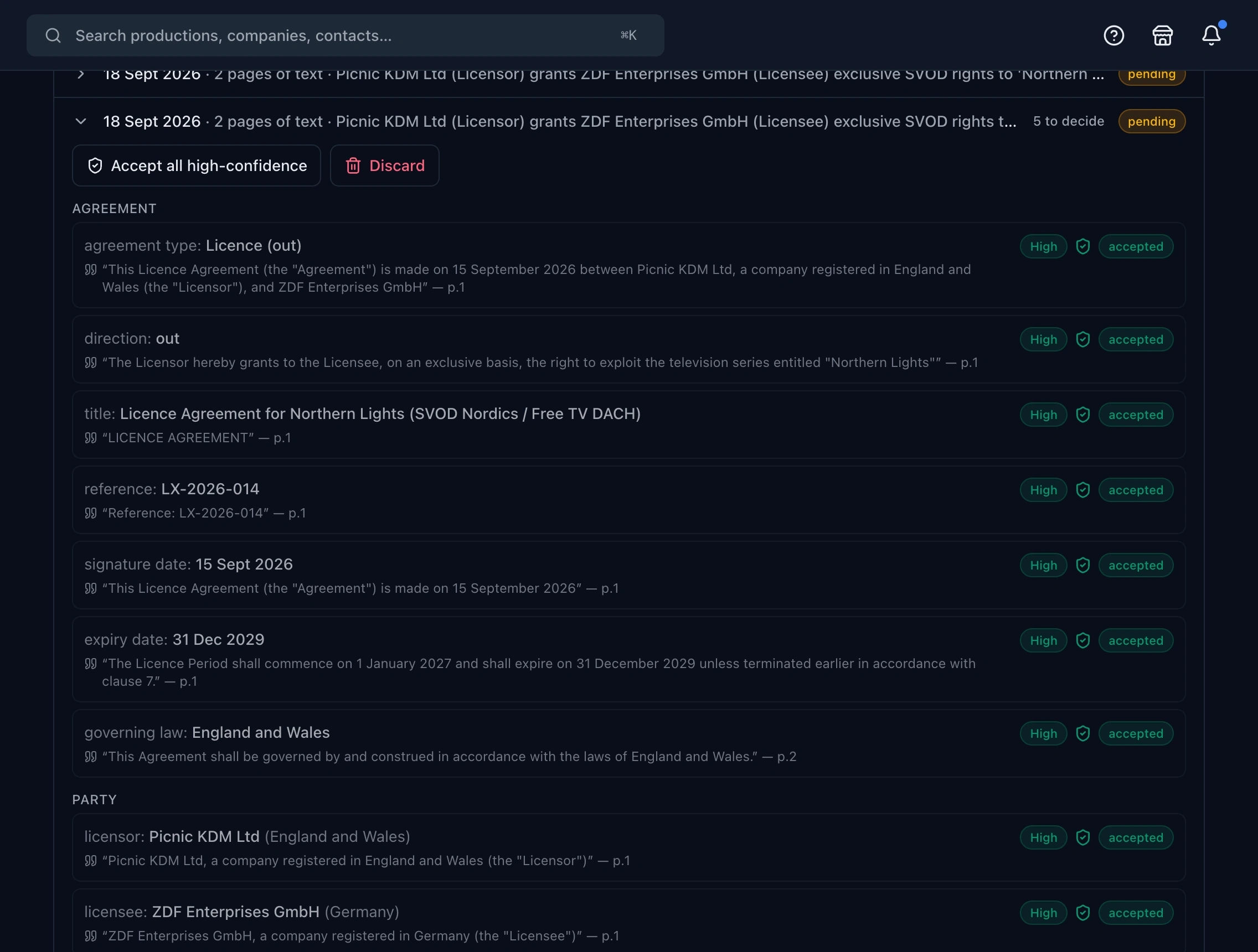Screen dimensions: 1258x952
Task: Click High badge on governing law row
Action: click(1043, 733)
